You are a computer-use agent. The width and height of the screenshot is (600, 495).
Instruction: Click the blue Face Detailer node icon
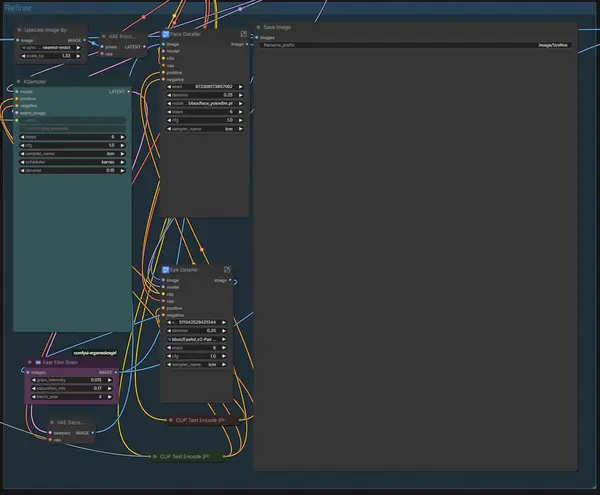pyautogui.click(x=166, y=34)
